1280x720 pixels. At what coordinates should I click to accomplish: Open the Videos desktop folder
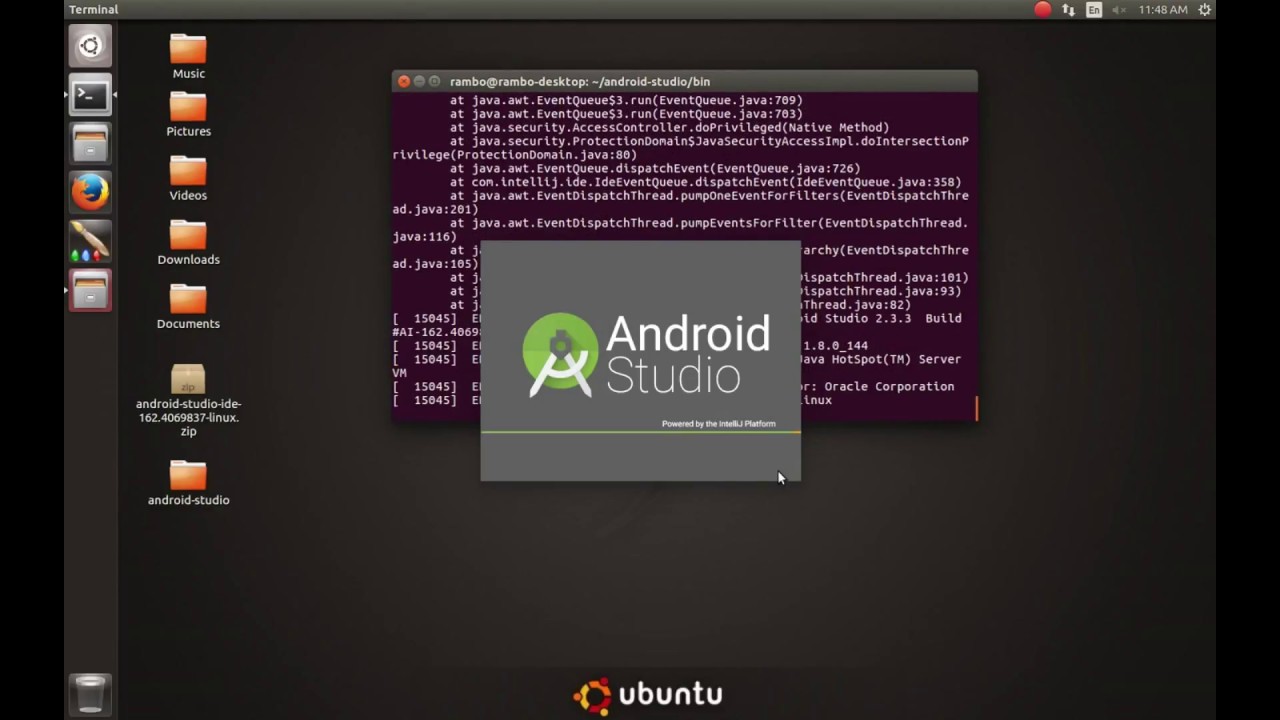188,178
